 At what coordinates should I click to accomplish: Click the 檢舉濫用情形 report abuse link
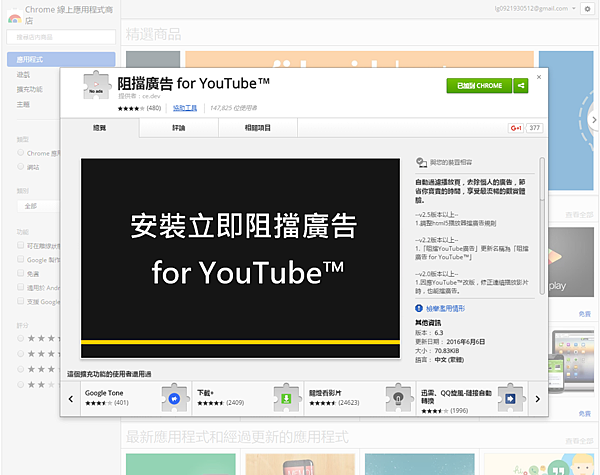click(445, 308)
